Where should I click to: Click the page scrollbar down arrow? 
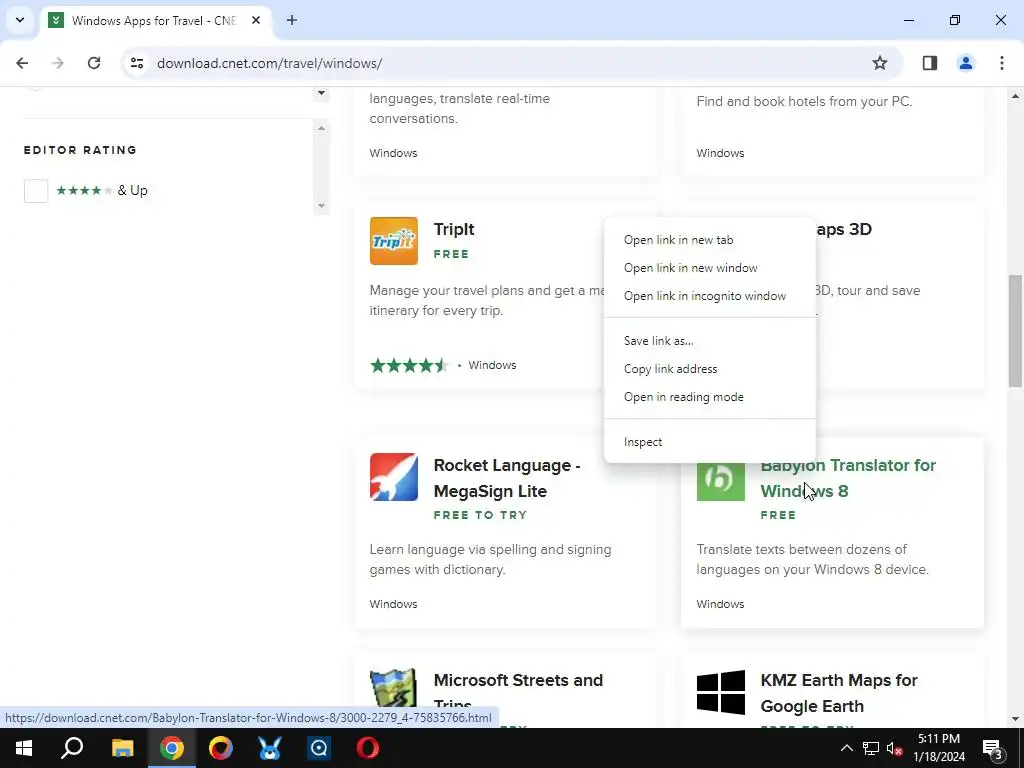pos(1015,719)
